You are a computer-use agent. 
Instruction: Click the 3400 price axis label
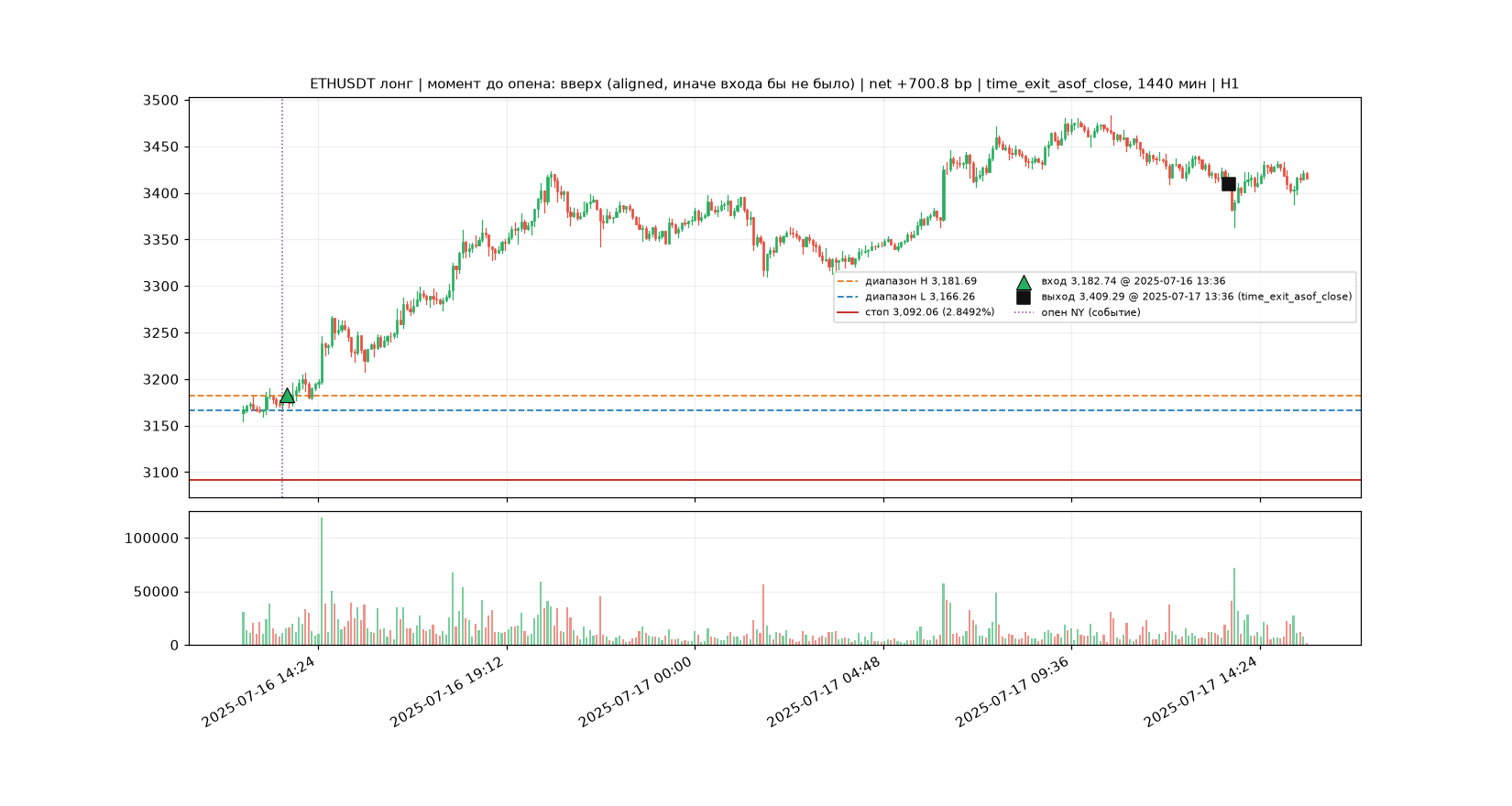pyautogui.click(x=161, y=193)
